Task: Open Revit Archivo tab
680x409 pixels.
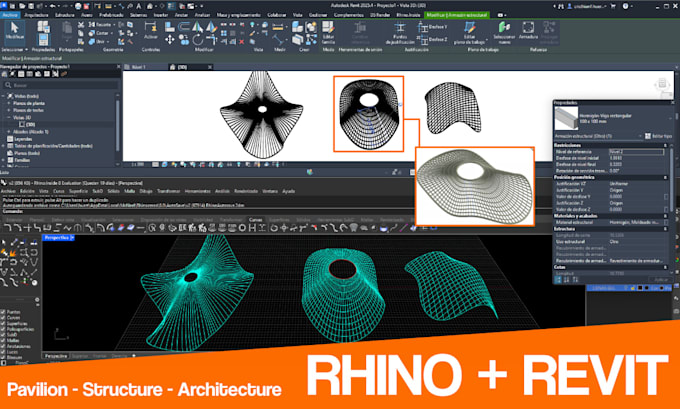Action: pyautogui.click(x=10, y=15)
